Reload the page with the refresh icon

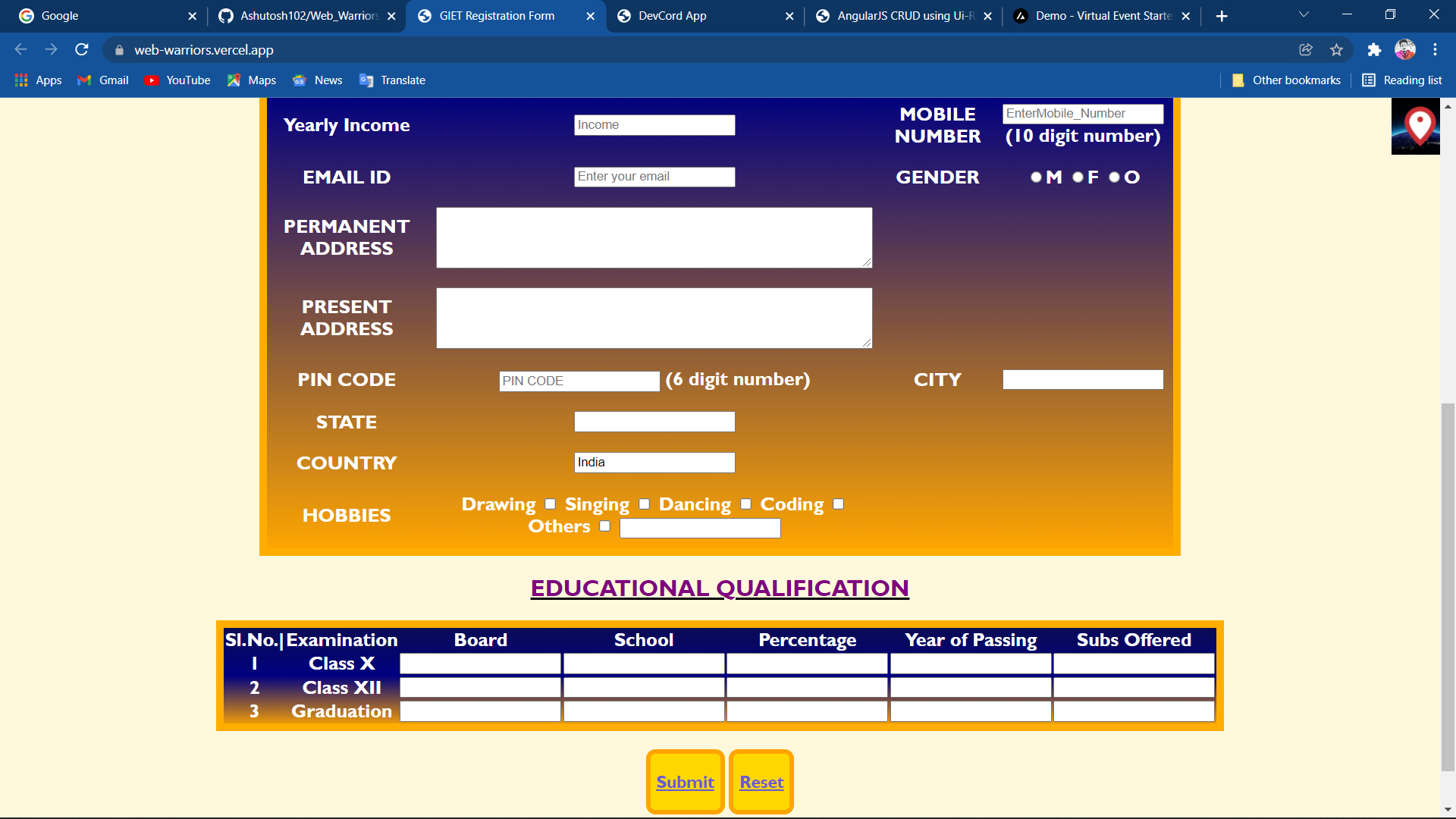click(82, 50)
